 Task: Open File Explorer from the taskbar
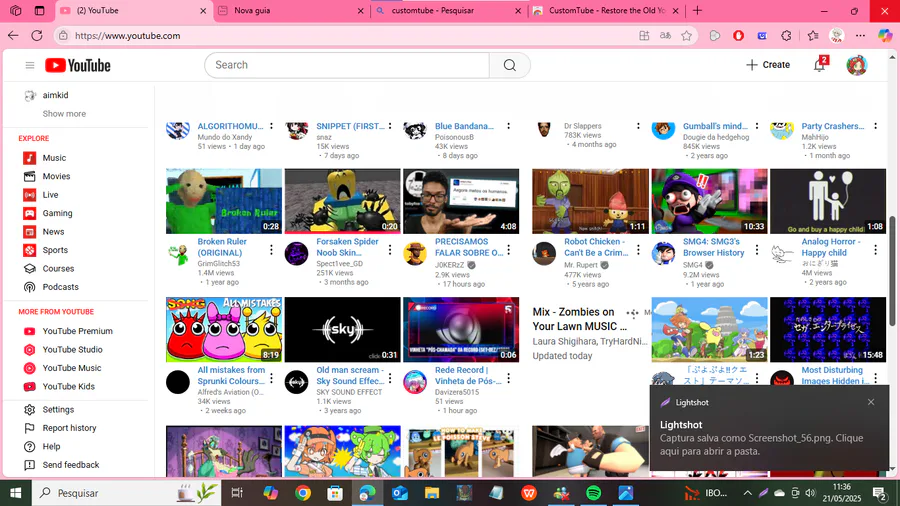[432, 493]
